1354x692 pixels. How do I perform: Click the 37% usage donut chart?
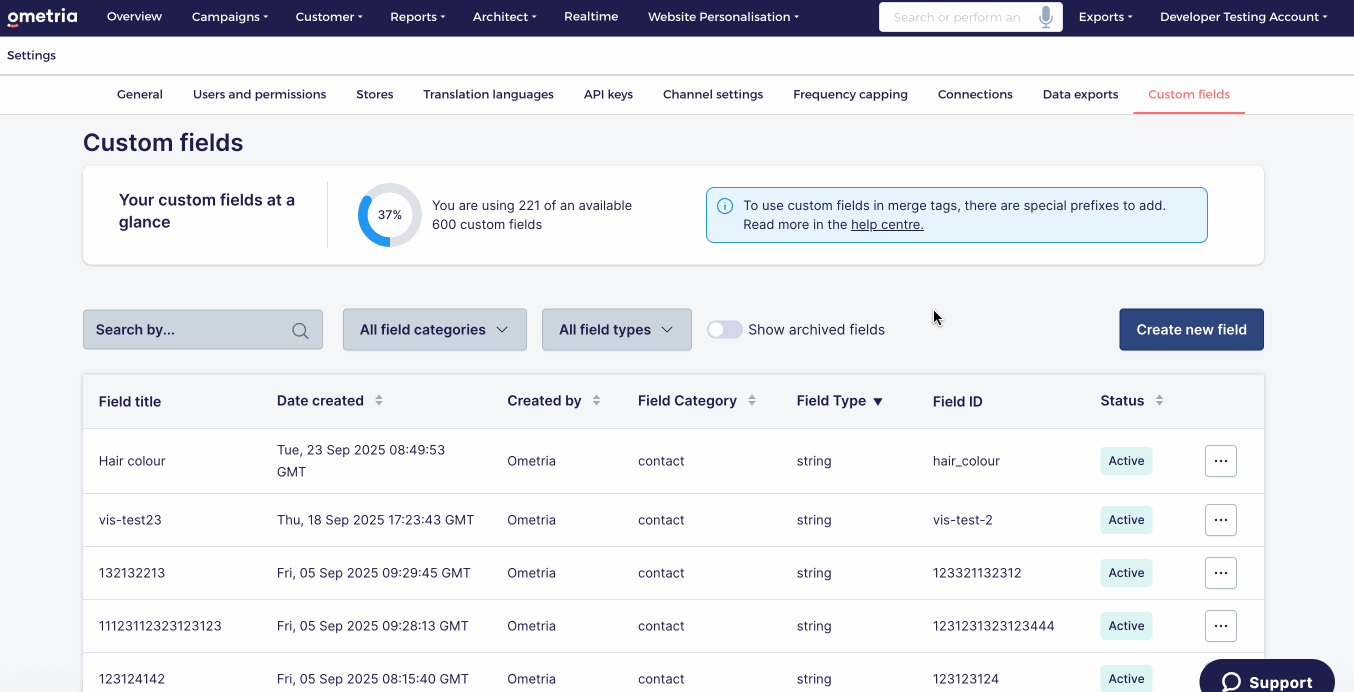click(388, 215)
